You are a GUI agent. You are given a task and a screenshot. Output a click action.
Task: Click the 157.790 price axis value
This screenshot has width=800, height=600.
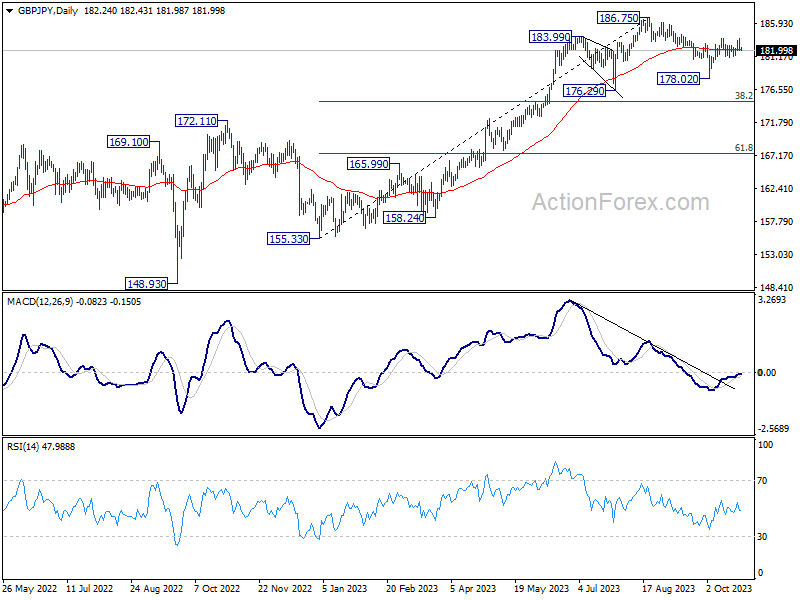pos(777,221)
